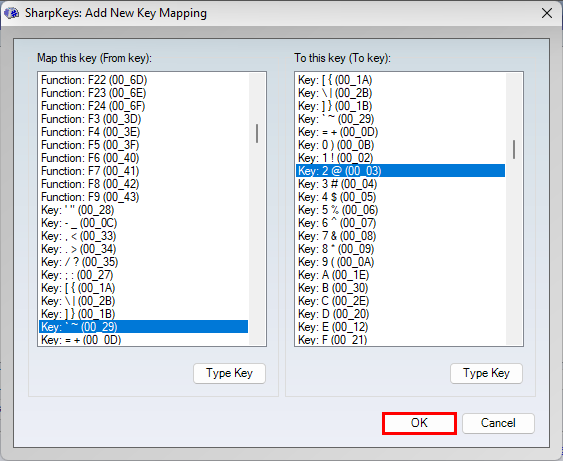563x461 pixels.
Task: Select Key: , < (00_33) in From list
Action: (x=144, y=236)
